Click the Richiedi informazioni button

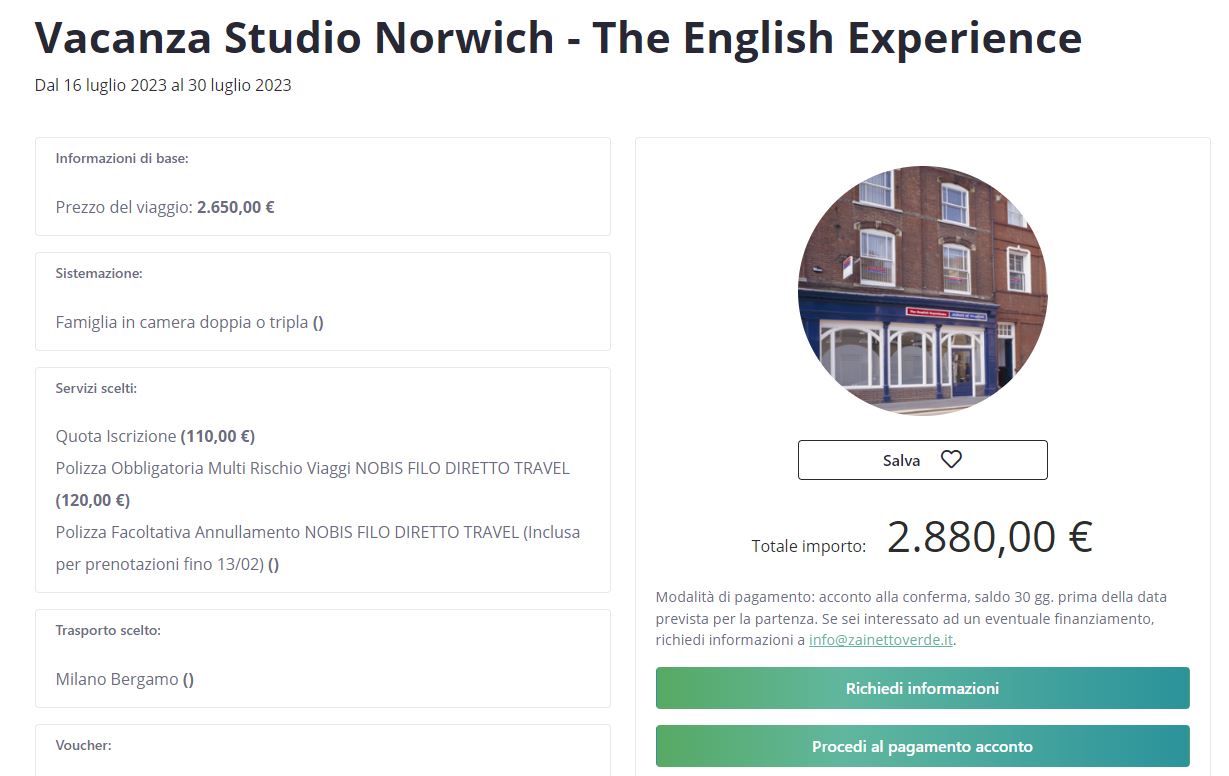point(922,688)
